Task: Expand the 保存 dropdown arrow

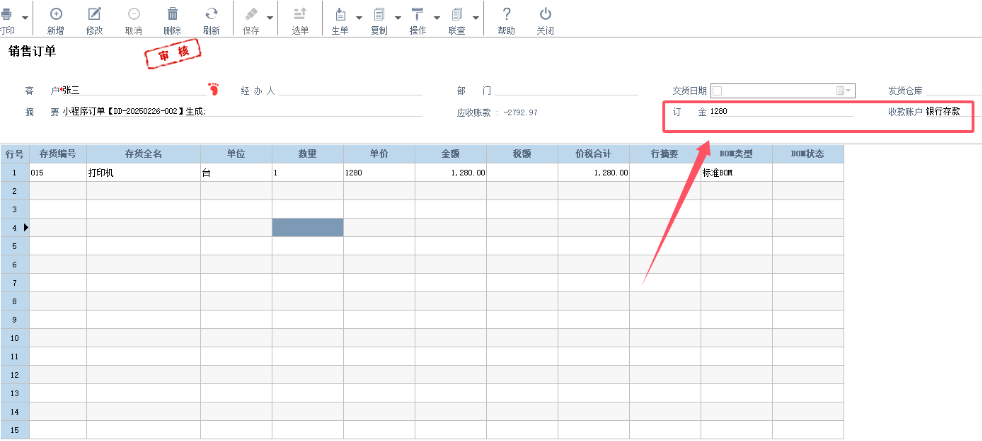Action: (x=270, y=18)
